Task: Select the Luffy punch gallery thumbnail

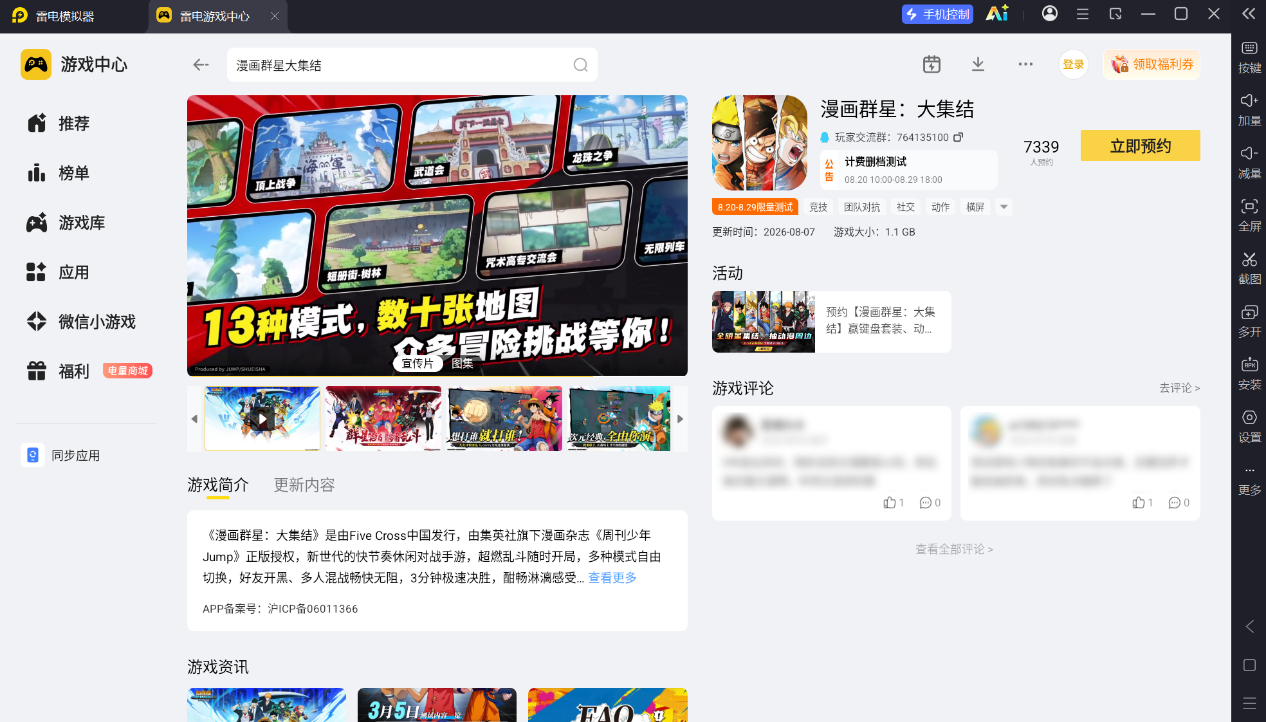Action: point(505,419)
